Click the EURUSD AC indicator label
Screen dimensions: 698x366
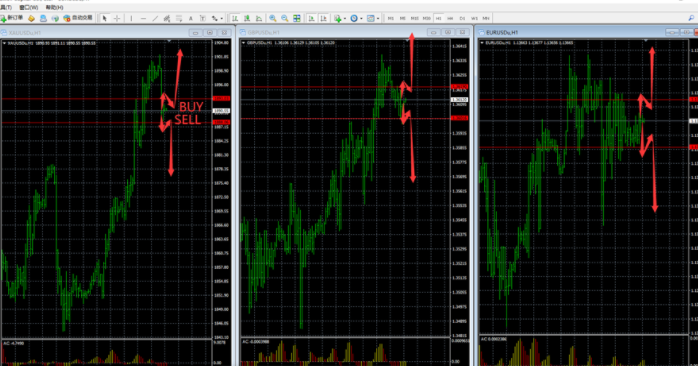(494, 339)
